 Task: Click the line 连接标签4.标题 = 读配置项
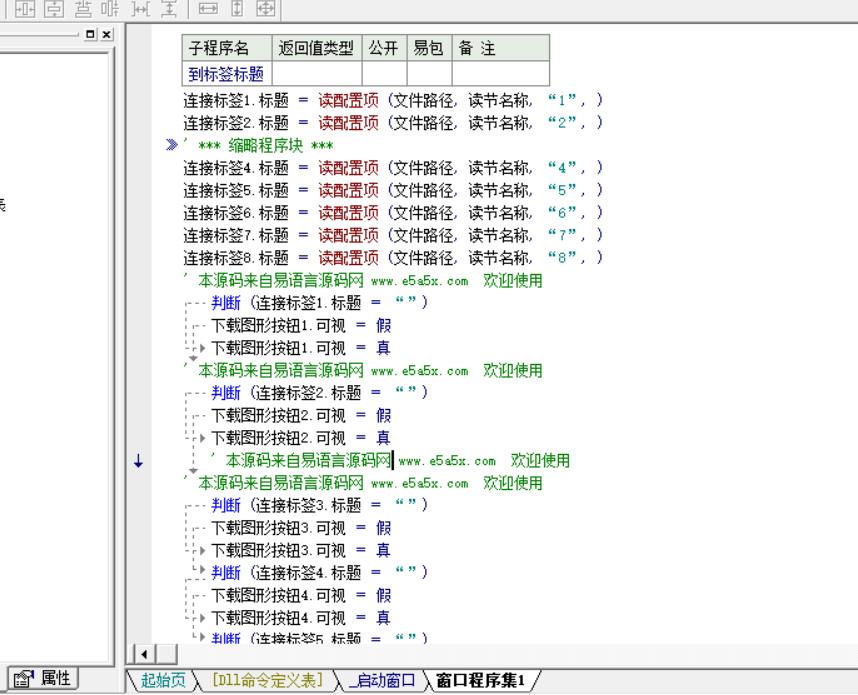point(393,167)
